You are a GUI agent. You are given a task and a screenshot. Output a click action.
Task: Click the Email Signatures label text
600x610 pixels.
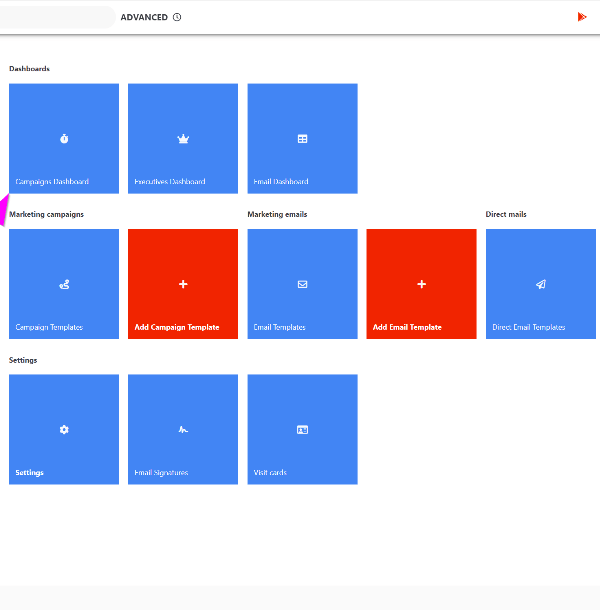click(x=161, y=473)
